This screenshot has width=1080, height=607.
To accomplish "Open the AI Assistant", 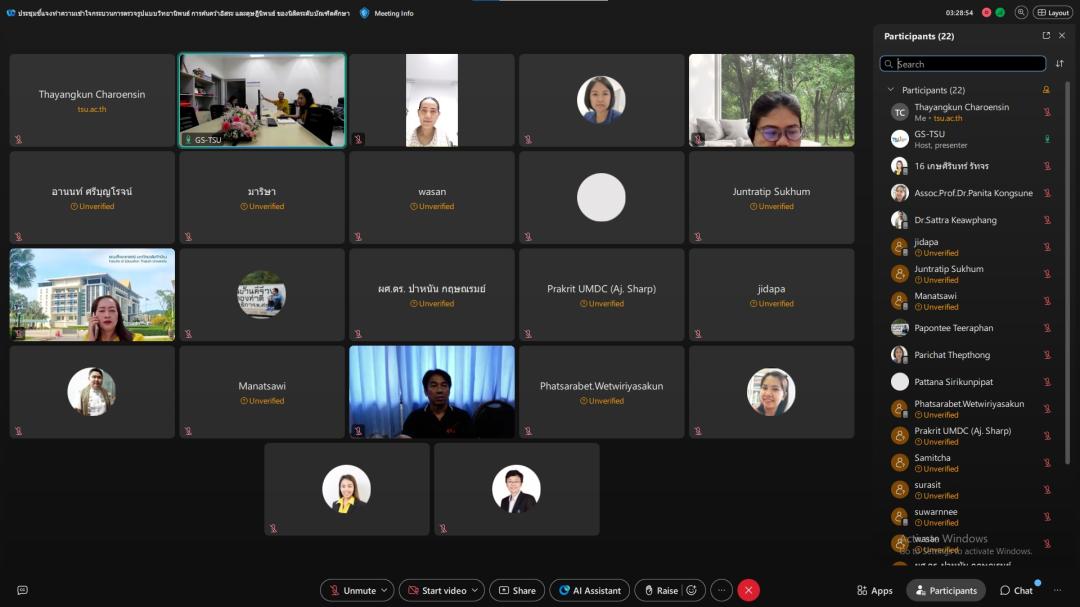I will [590, 590].
